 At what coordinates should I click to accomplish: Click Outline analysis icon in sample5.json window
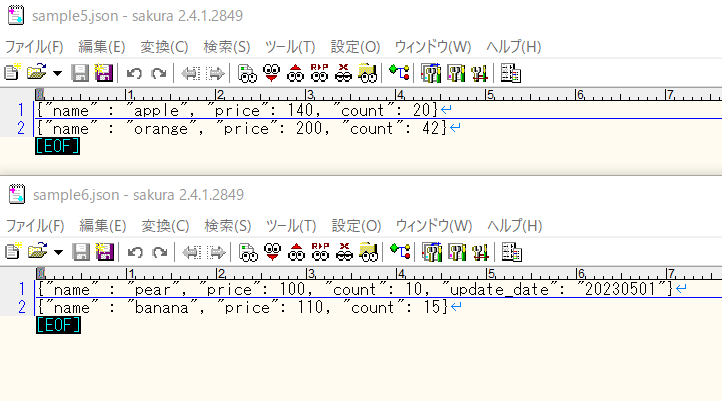pos(400,73)
